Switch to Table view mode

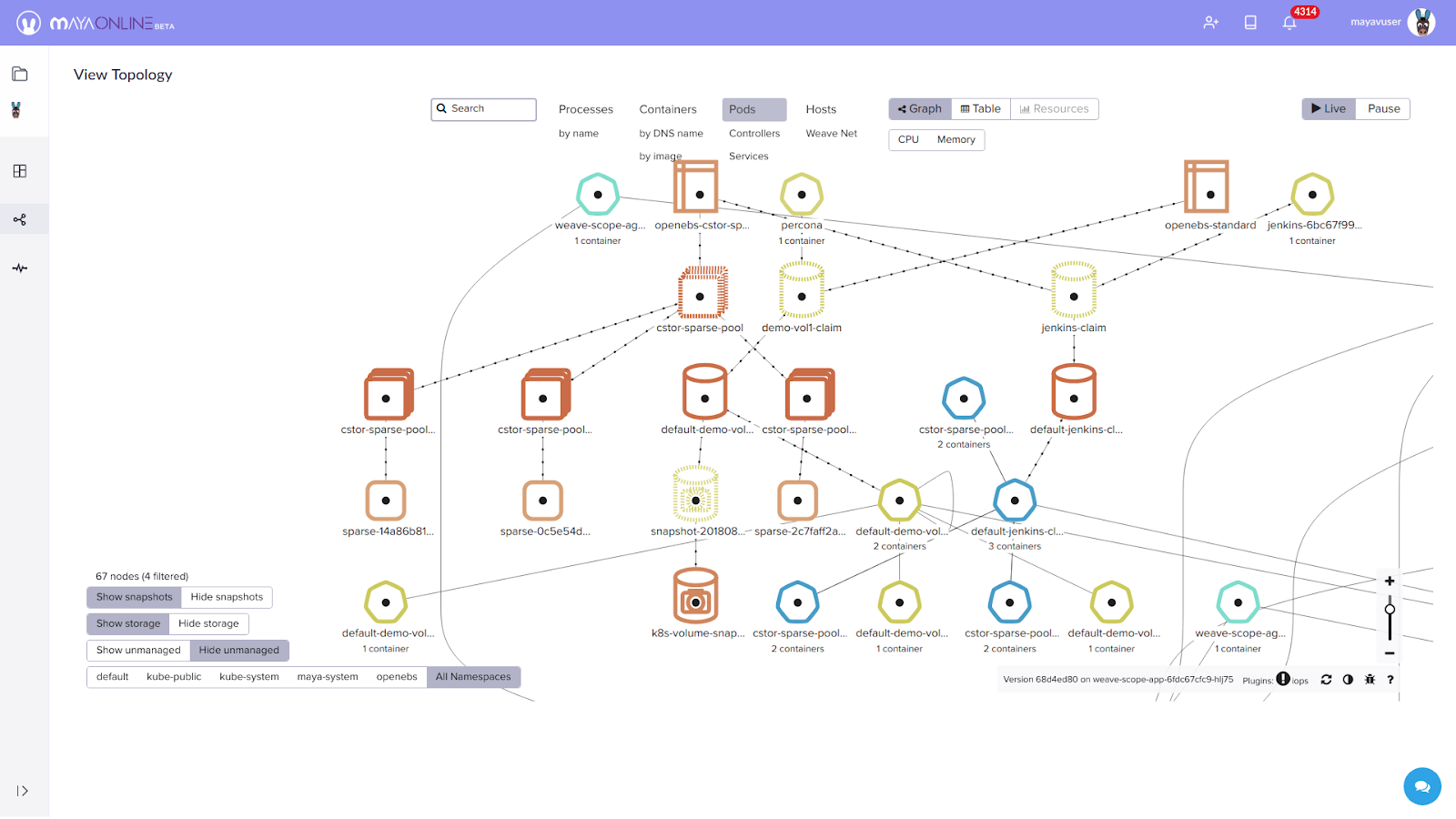tap(981, 109)
